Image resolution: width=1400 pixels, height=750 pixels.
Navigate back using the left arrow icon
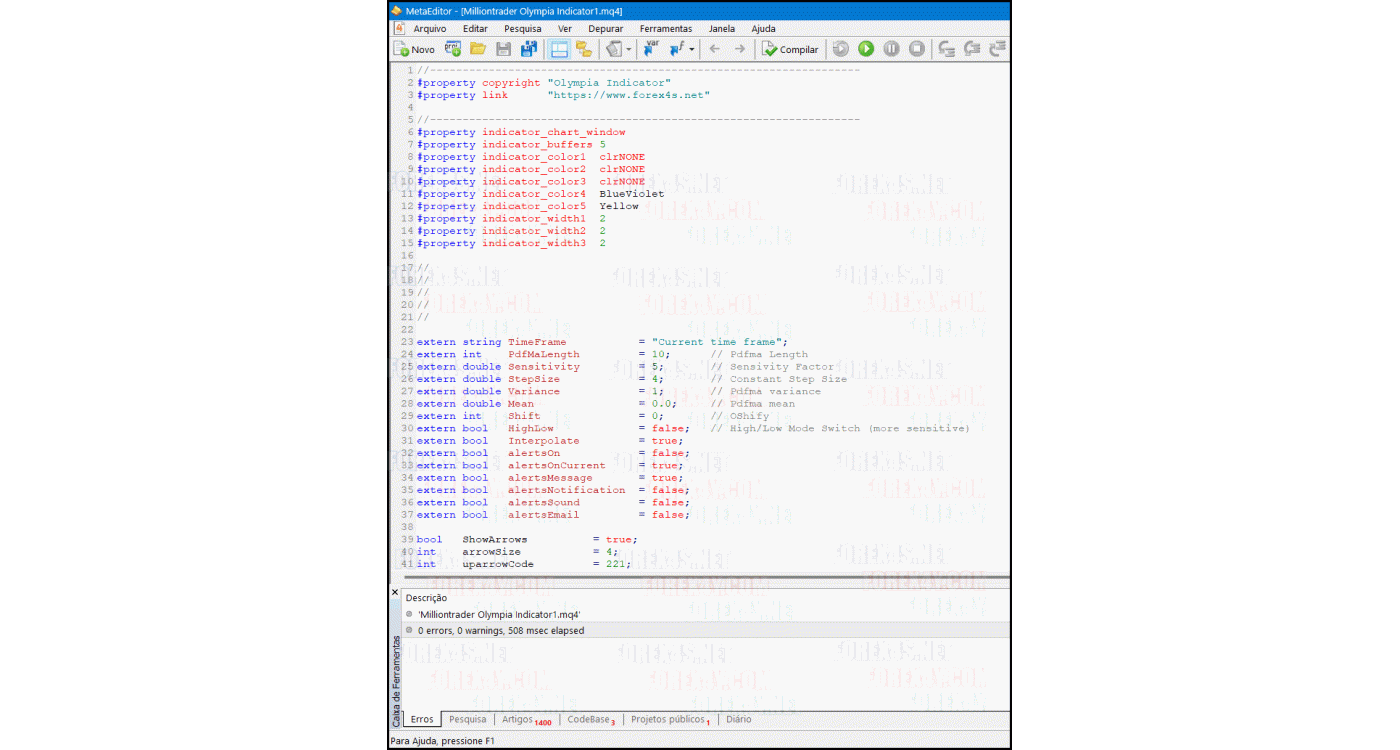[x=715, y=49]
